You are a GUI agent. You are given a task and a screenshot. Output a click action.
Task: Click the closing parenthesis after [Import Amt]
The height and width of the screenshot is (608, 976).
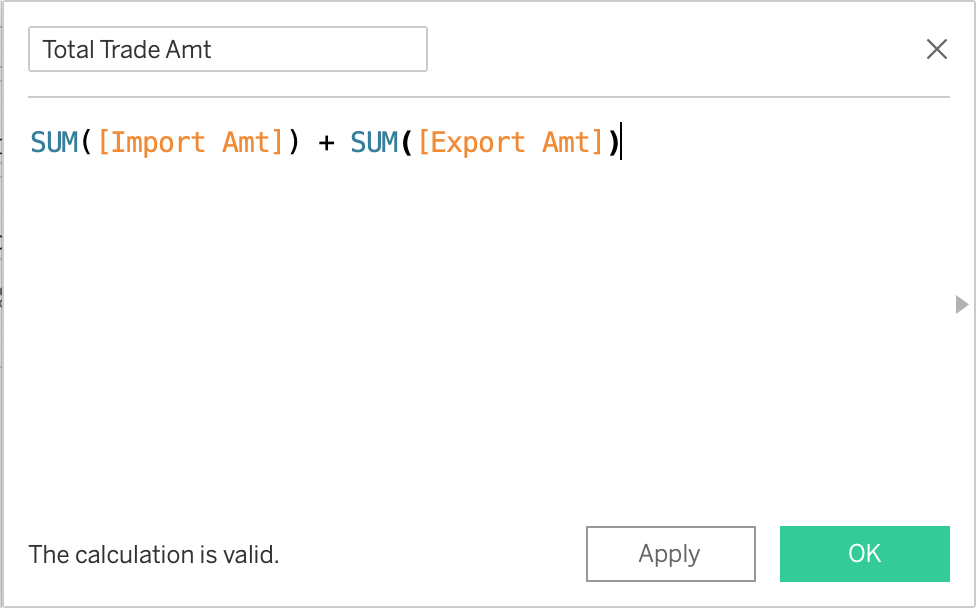[x=294, y=142]
